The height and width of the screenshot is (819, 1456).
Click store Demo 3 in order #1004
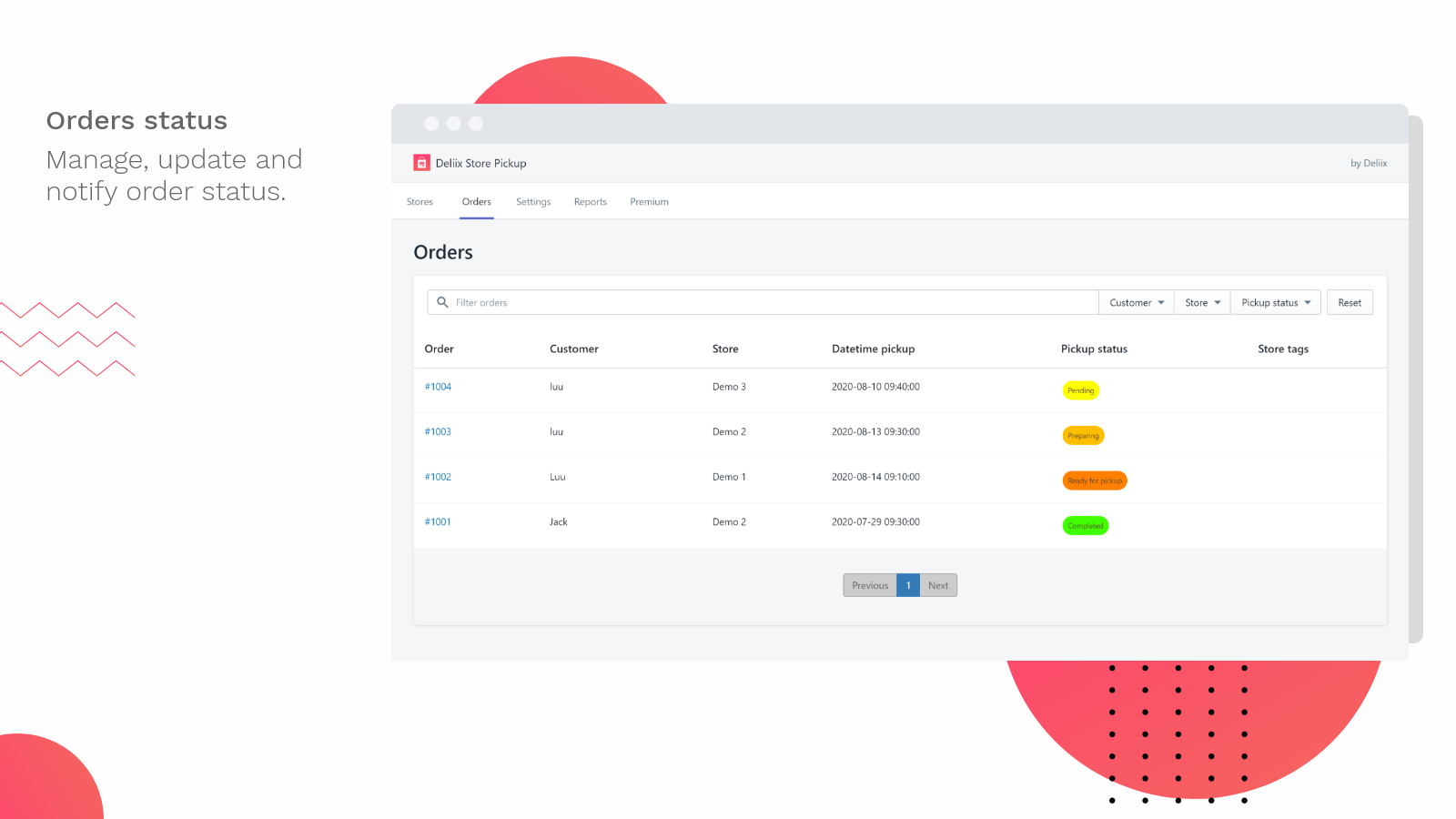pos(729,387)
